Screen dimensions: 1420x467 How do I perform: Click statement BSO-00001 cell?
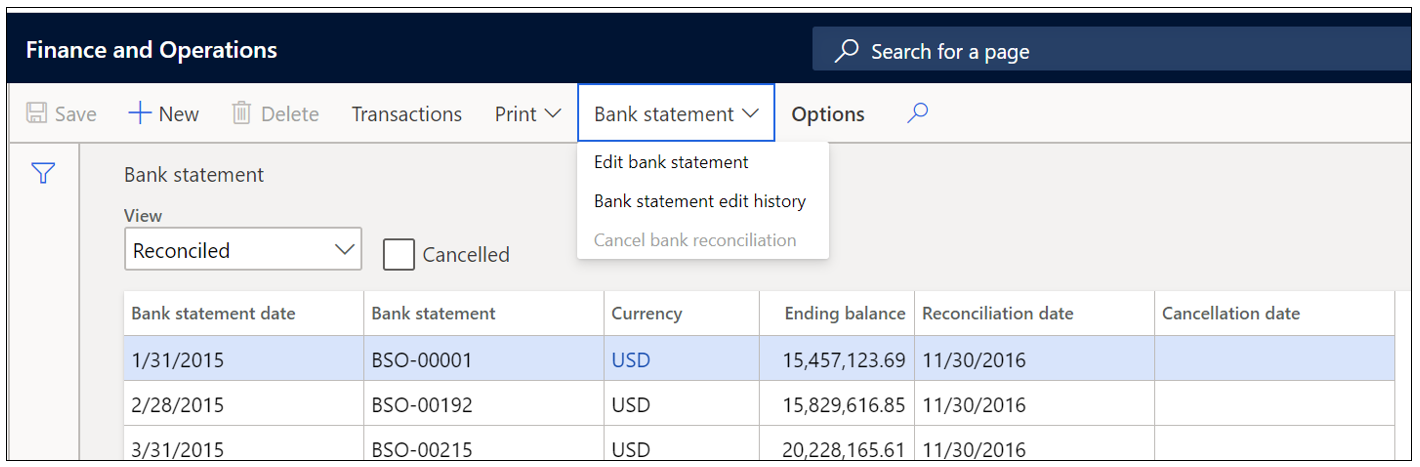[484, 359]
